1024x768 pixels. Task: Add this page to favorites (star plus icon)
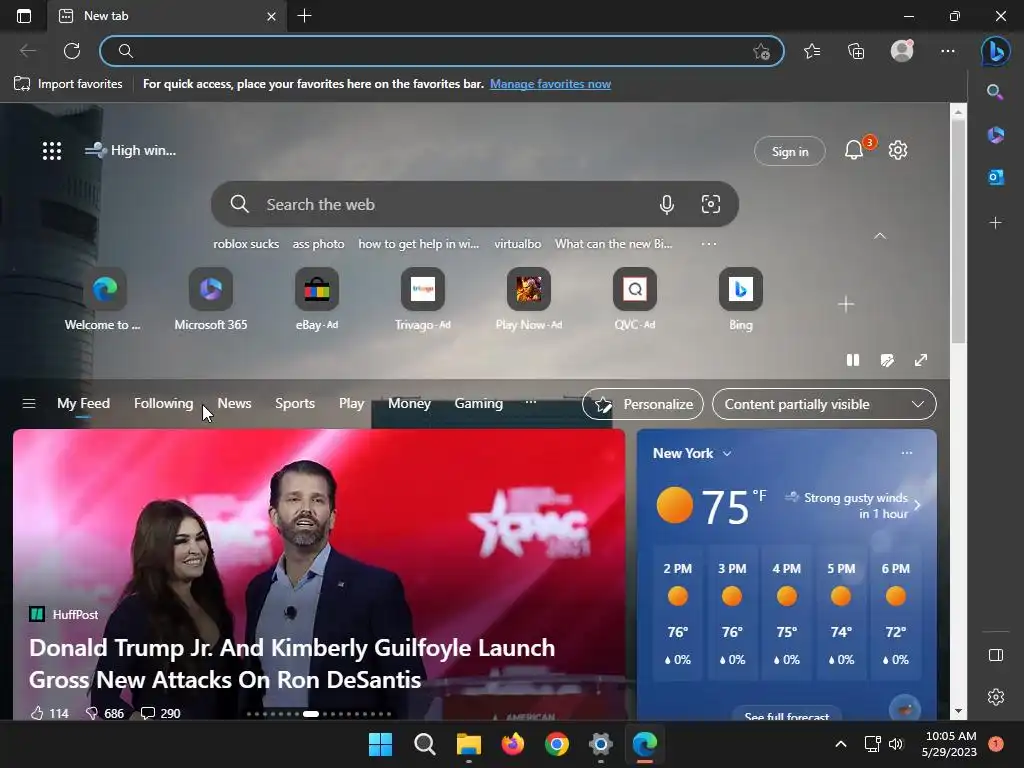pos(761,51)
